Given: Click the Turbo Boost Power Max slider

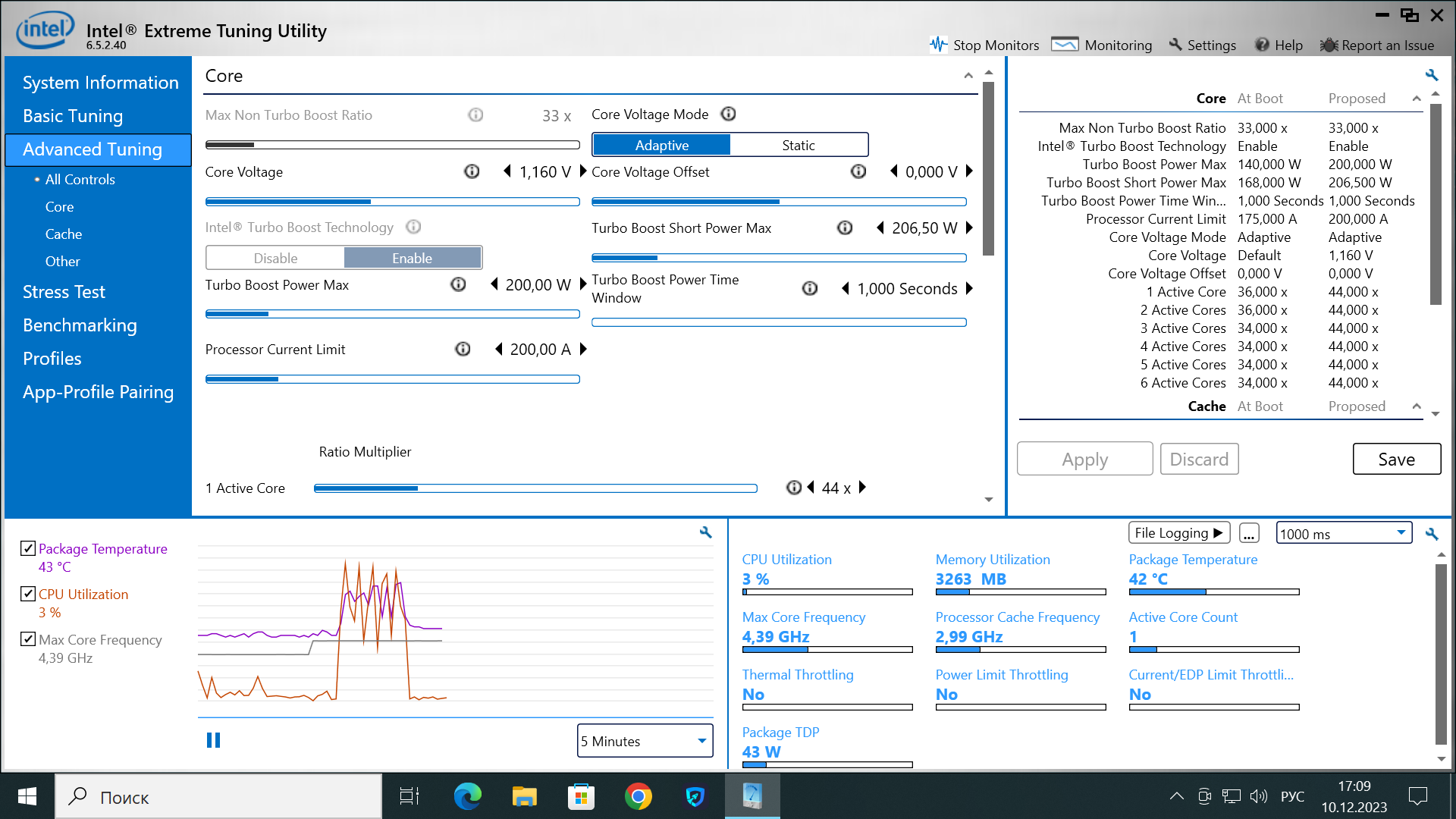Looking at the screenshot, I should click(392, 314).
